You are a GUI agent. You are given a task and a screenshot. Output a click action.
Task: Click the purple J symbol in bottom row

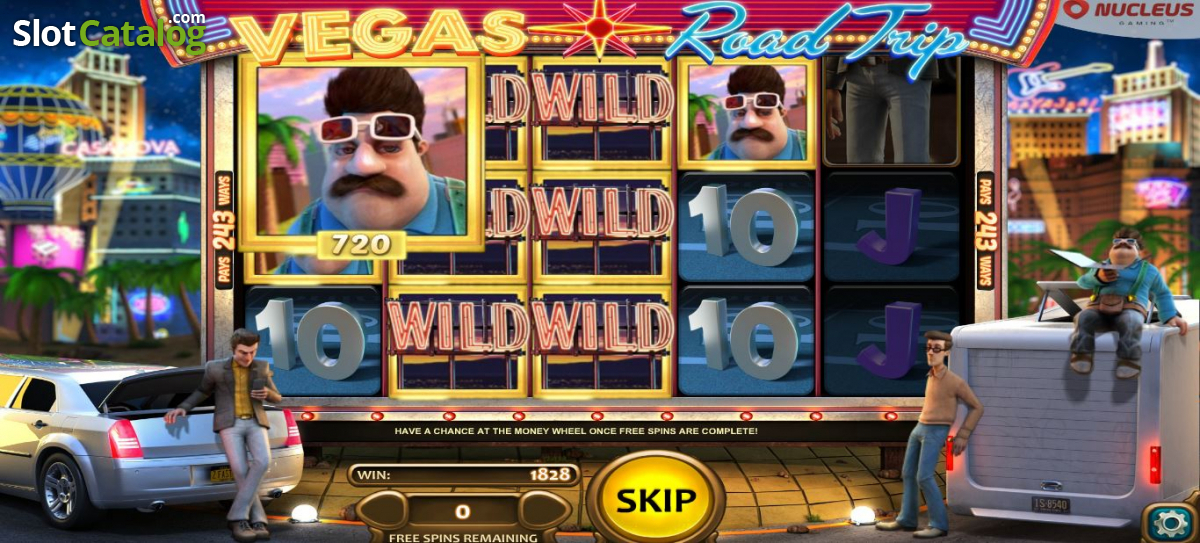tap(890, 340)
